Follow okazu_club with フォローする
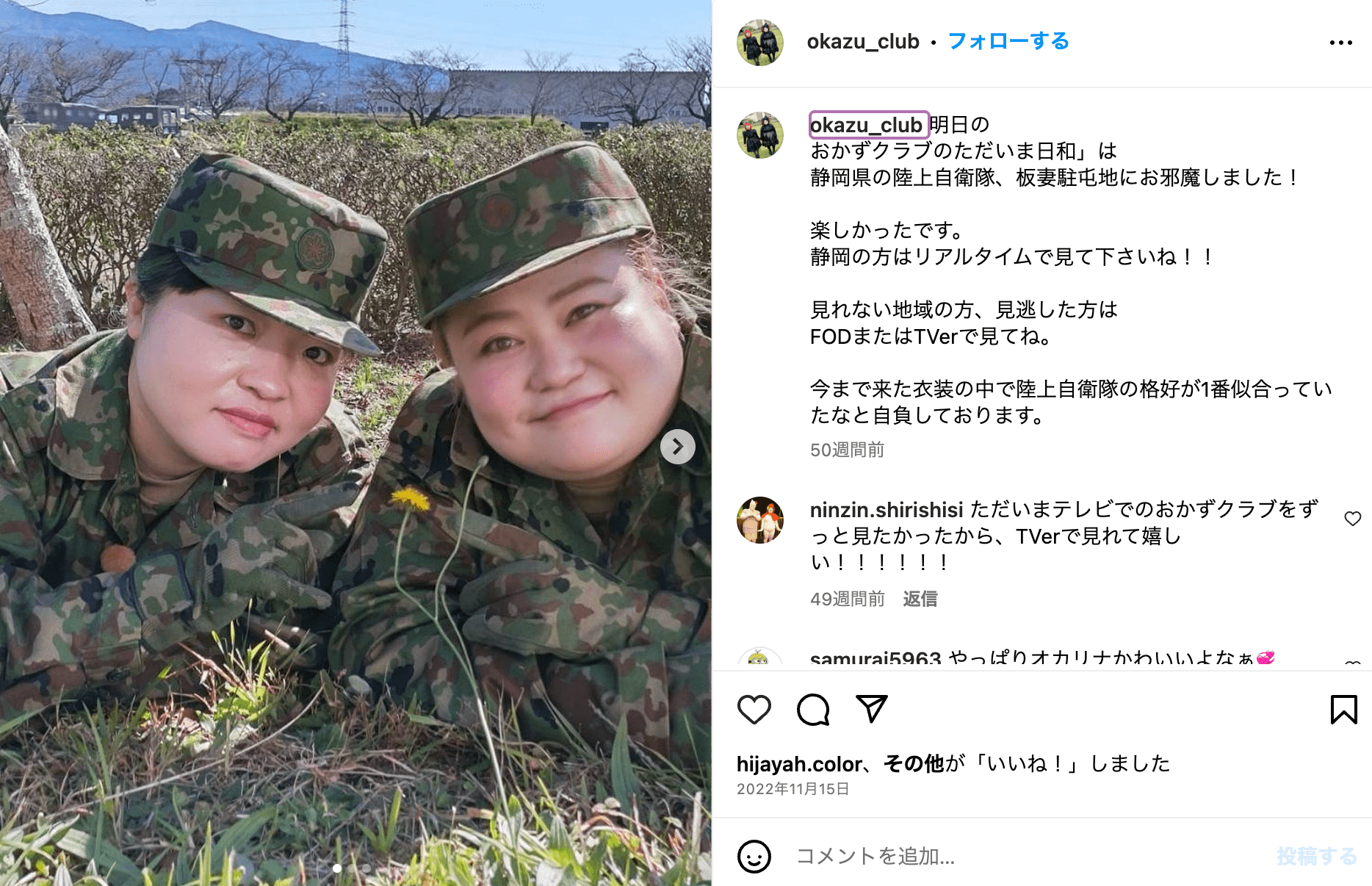This screenshot has height=886, width=1372. coord(1008,41)
